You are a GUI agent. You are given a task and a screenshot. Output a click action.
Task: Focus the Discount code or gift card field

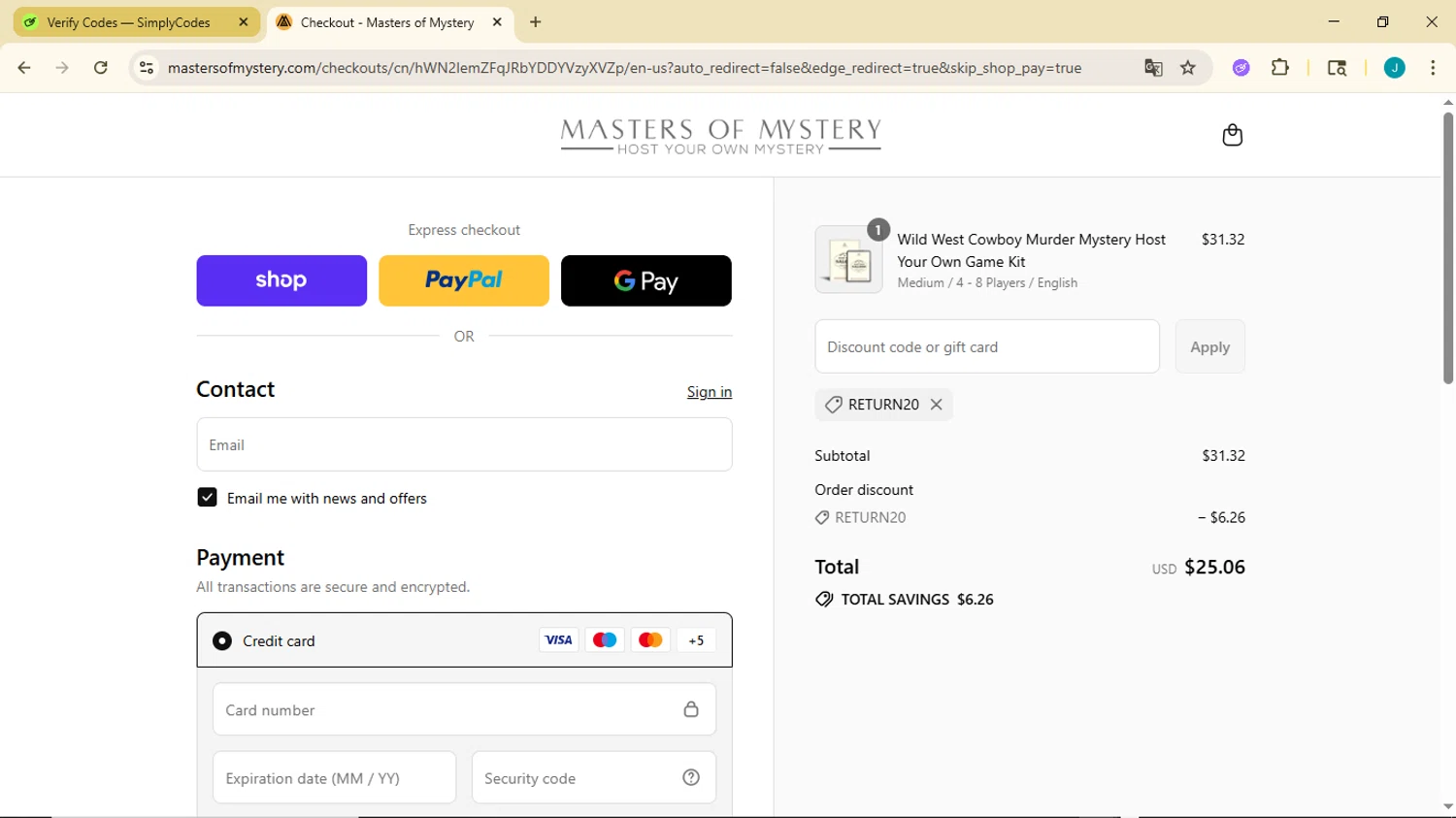[x=987, y=346]
